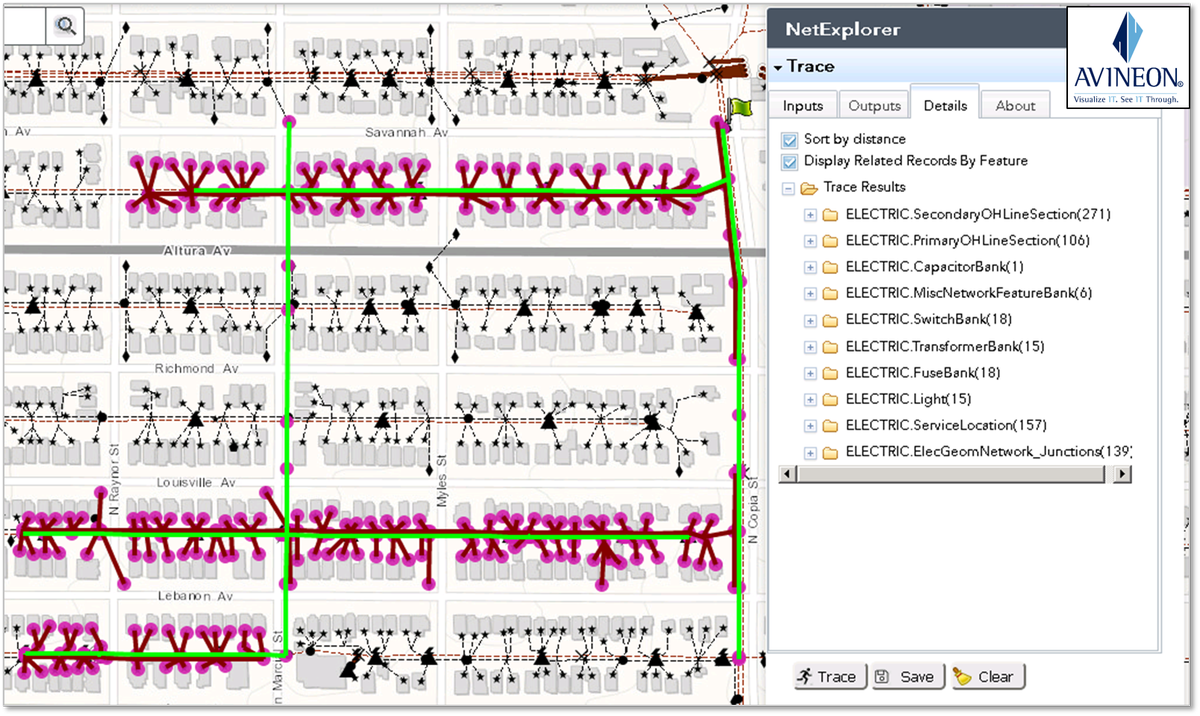Collapse the Trace Results tree node
Screen dimensions: 1200x716
pos(788,188)
